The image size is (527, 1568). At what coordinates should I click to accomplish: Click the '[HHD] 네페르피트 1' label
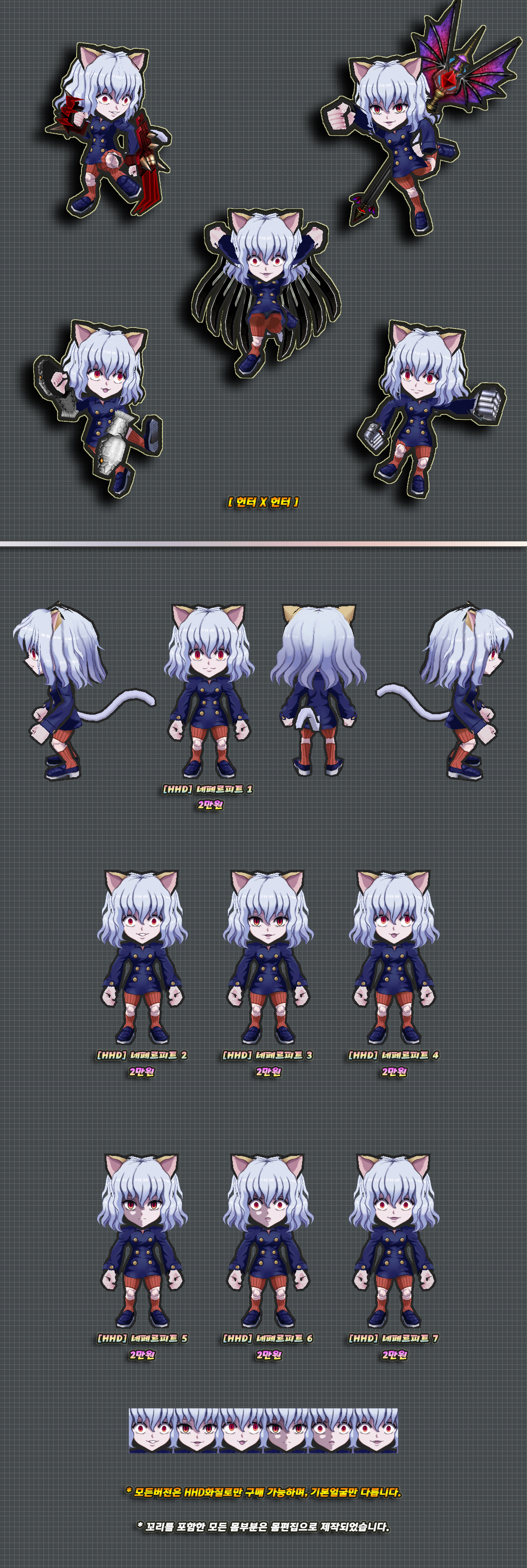click(x=207, y=789)
